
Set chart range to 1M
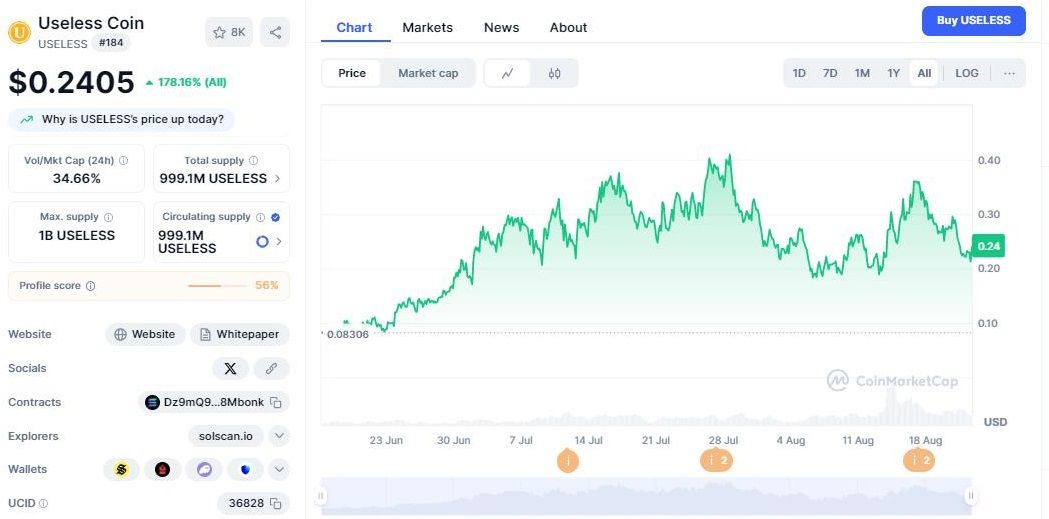tap(862, 73)
